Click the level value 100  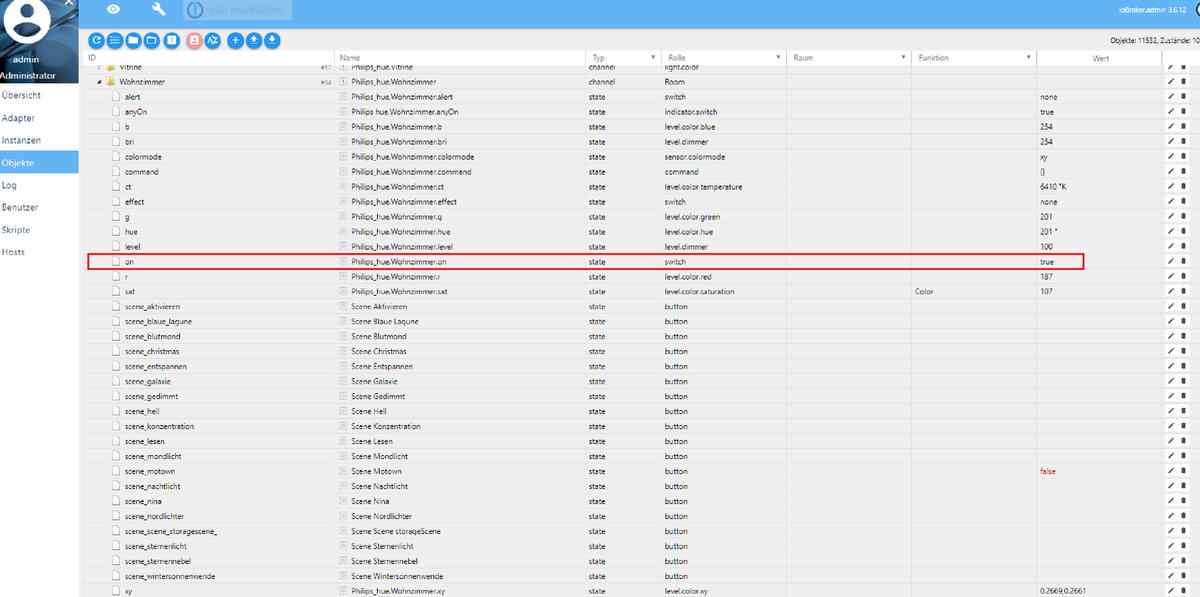[x=1046, y=247]
